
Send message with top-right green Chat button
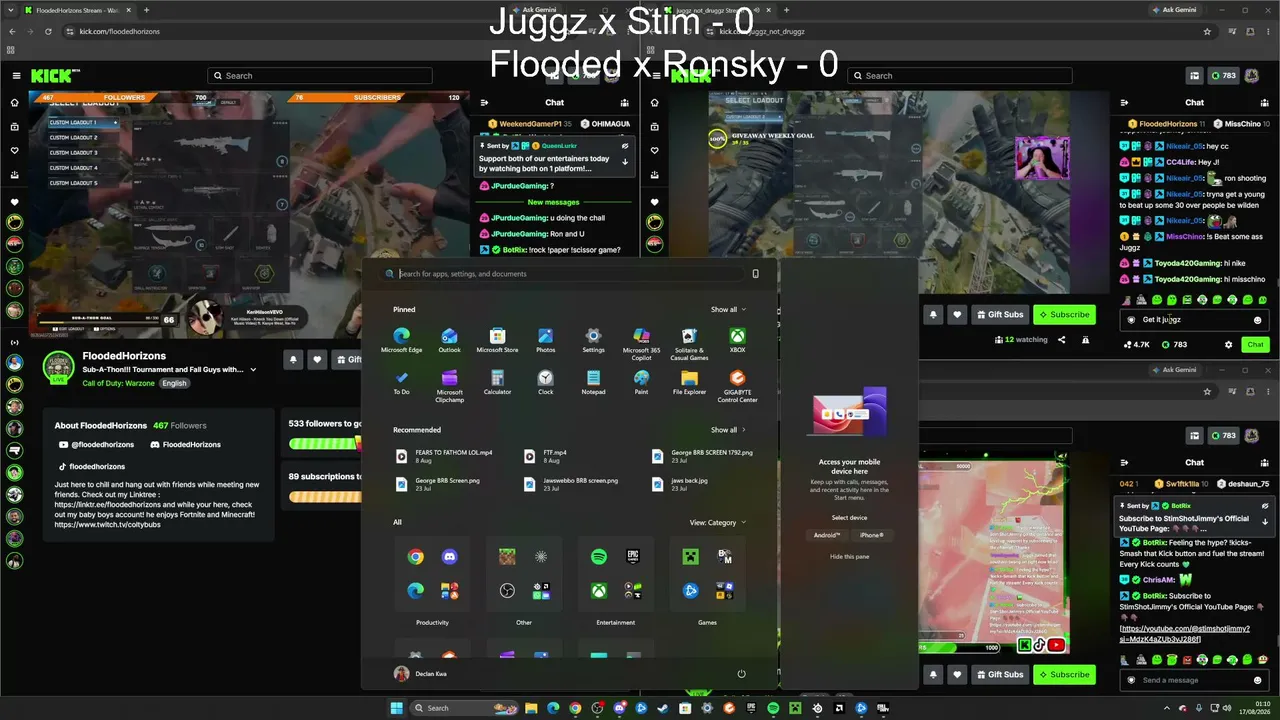click(x=1255, y=345)
